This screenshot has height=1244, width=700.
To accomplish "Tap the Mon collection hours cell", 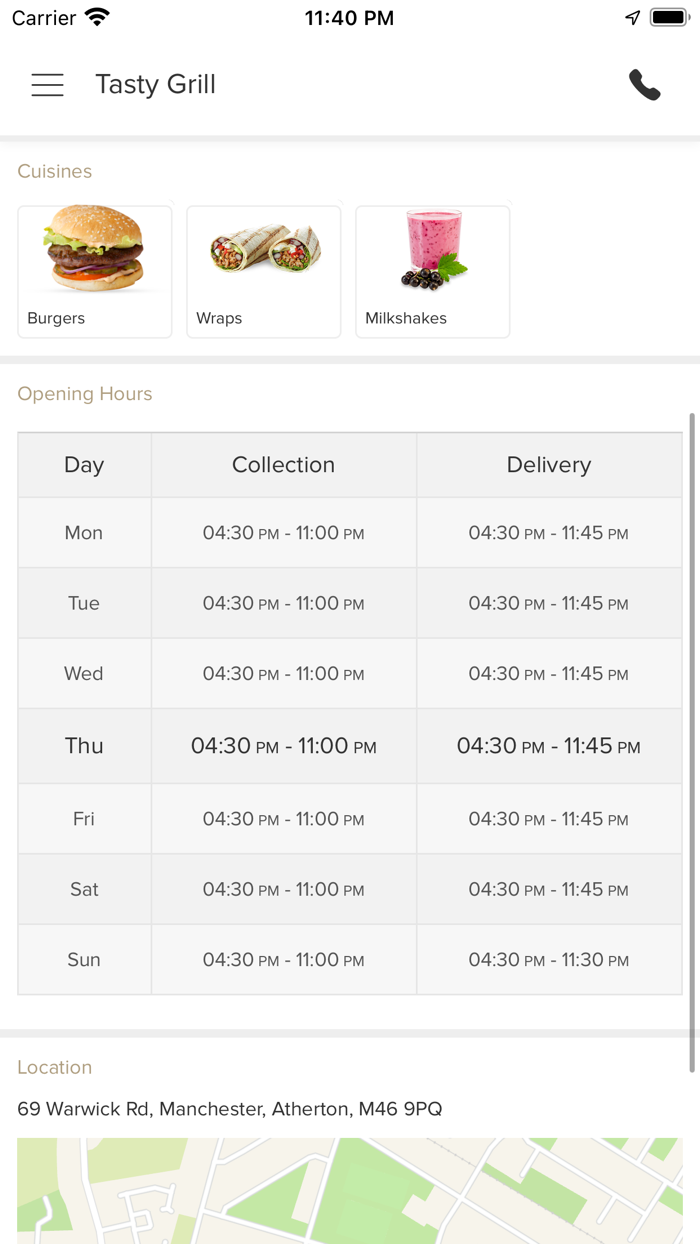I will 283,533.
